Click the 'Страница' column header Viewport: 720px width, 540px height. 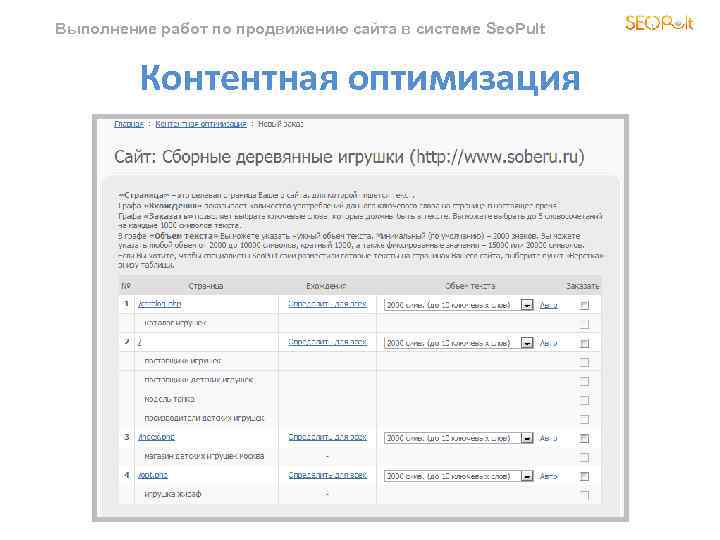(206, 286)
